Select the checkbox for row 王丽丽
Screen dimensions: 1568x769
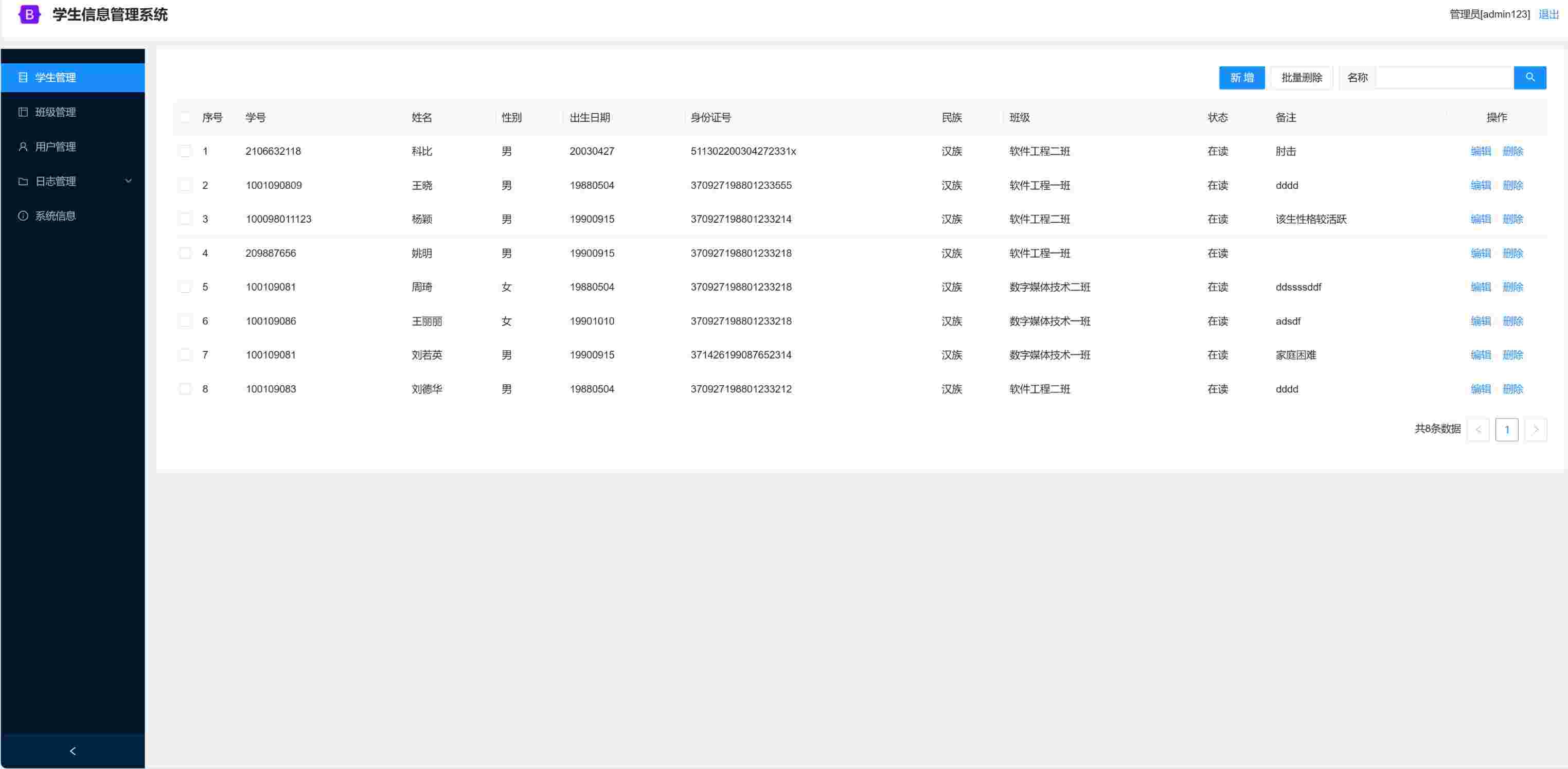click(185, 321)
